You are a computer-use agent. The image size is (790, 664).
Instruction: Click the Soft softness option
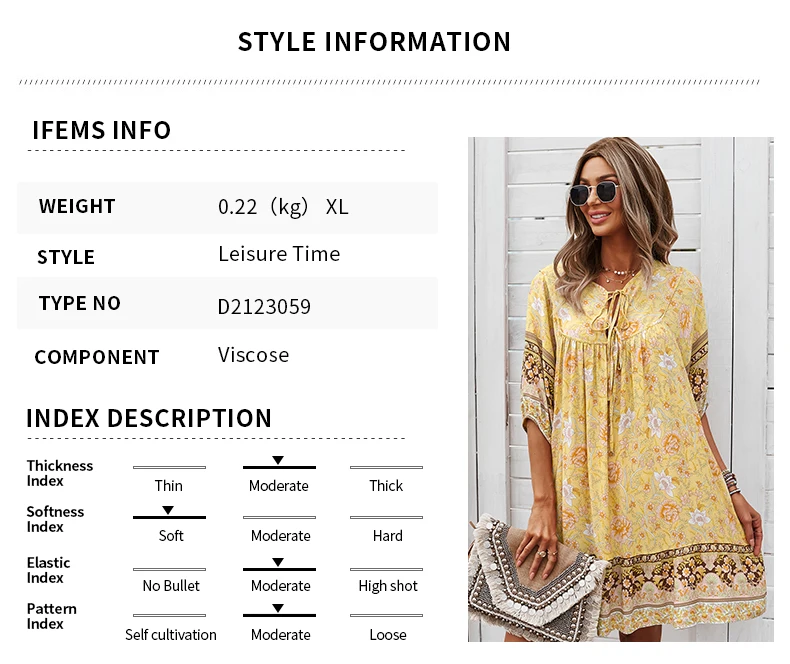click(171, 536)
